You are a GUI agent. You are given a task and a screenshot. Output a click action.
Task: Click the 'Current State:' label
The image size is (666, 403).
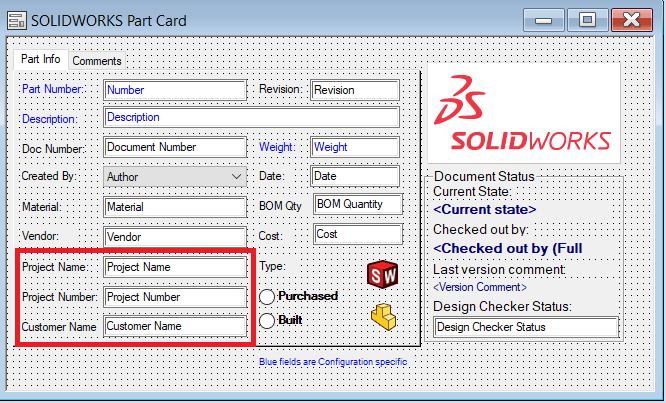pyautogui.click(x=472, y=192)
